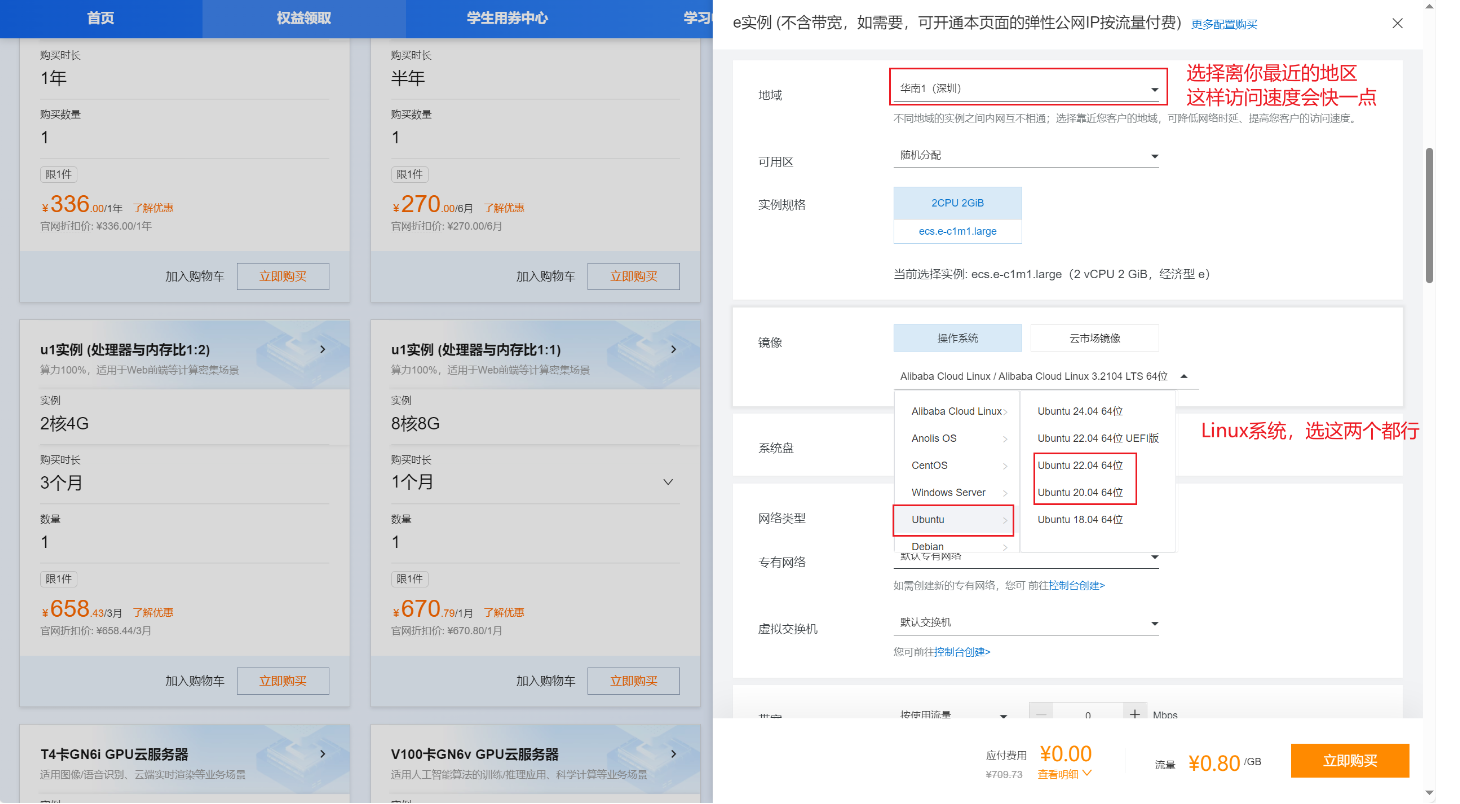
Task: Expand the Anolis OS submenu
Action: [x=958, y=438]
